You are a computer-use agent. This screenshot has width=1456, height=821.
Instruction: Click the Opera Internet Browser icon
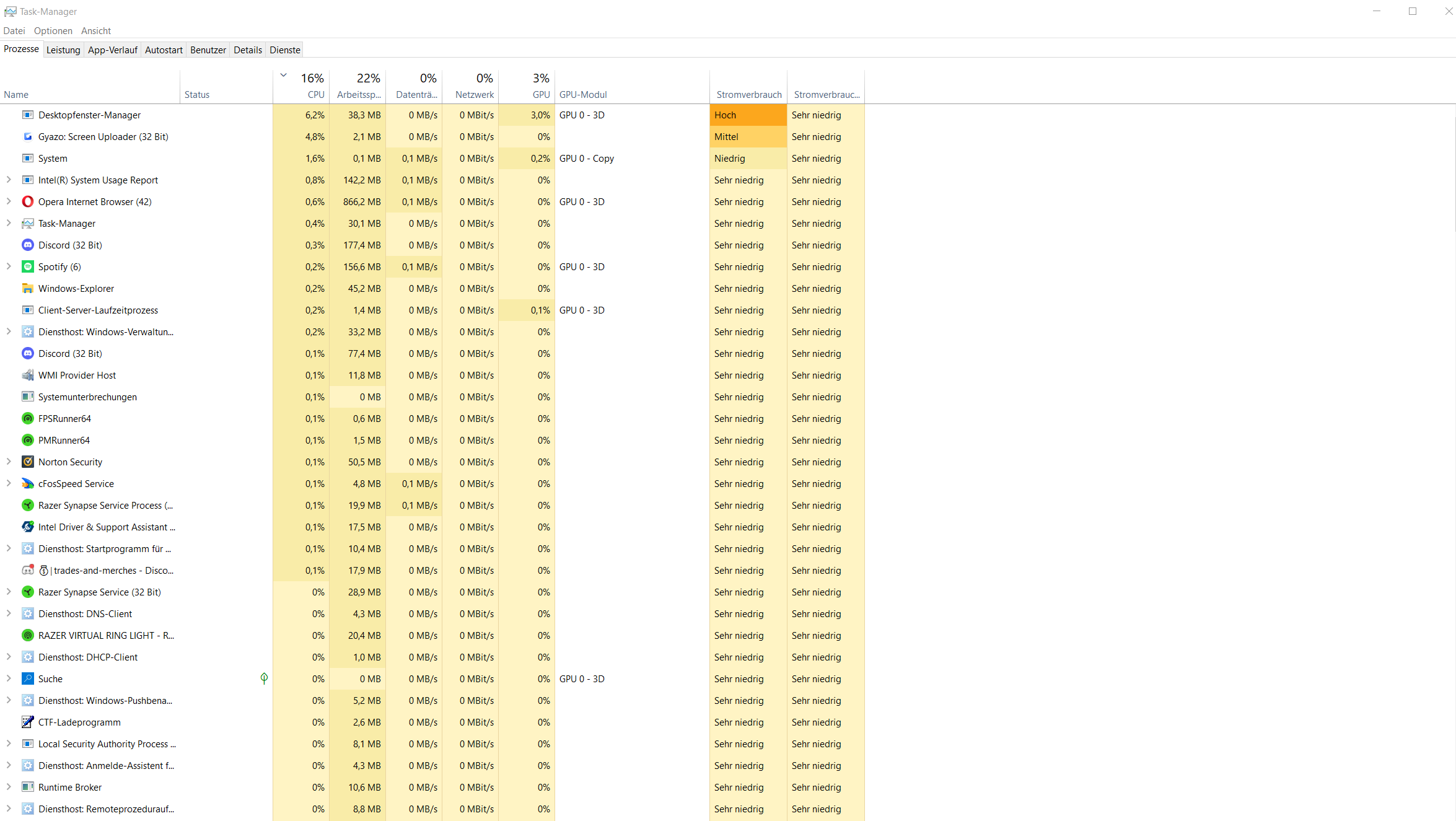[28, 202]
